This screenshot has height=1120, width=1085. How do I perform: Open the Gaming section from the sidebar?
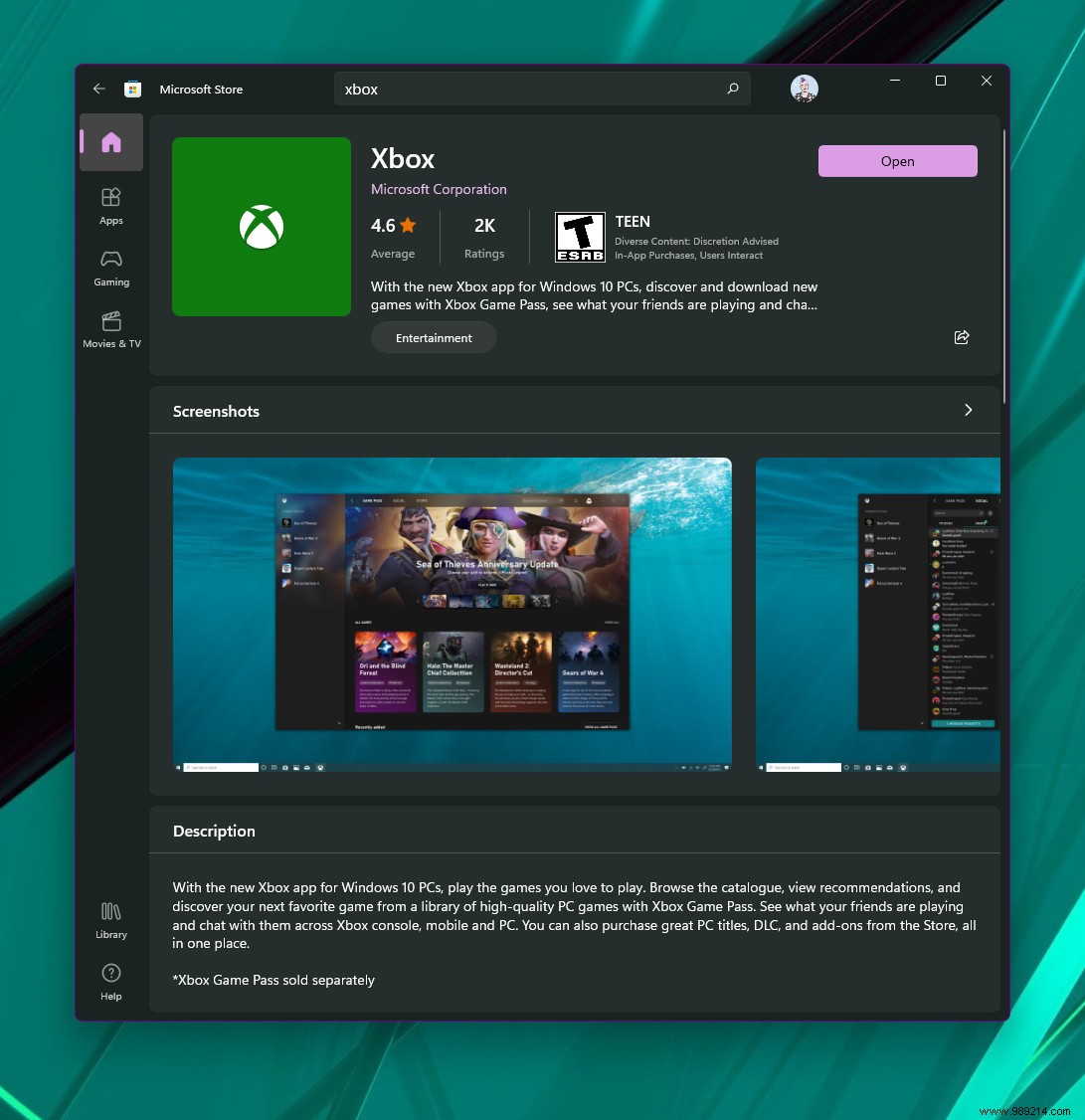point(110,266)
